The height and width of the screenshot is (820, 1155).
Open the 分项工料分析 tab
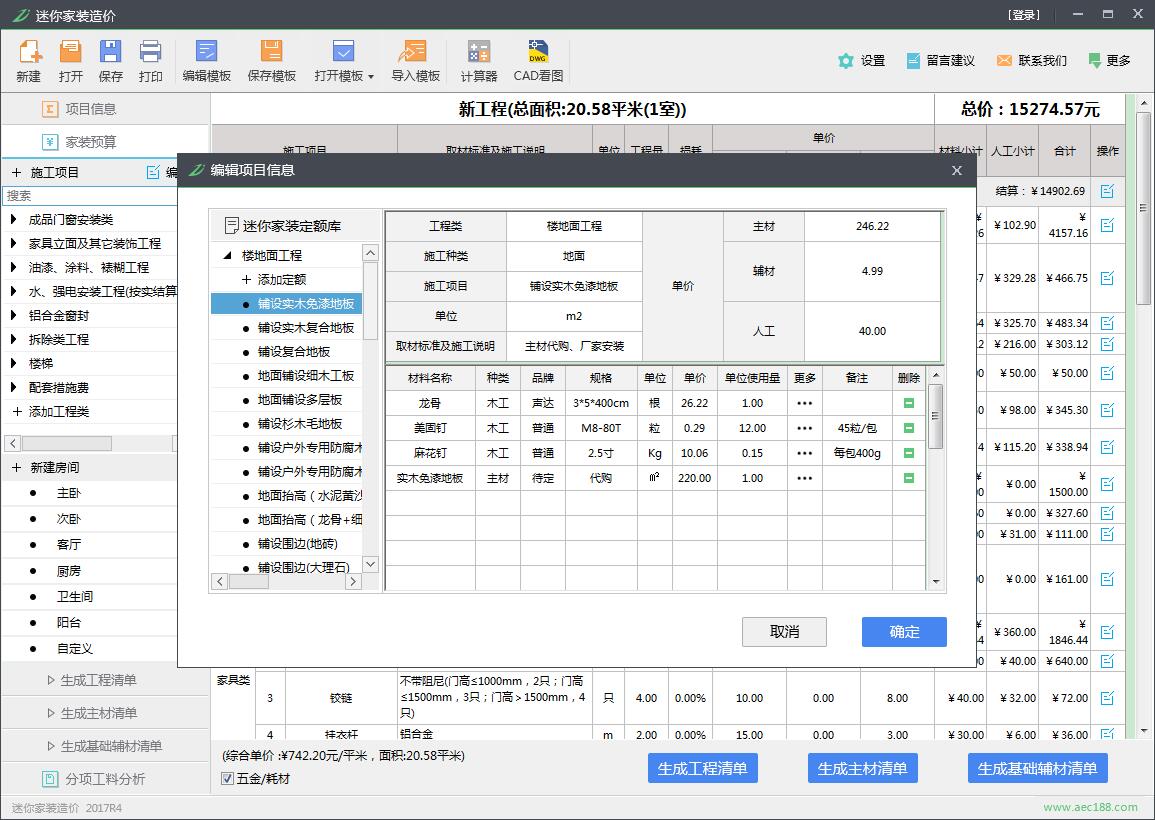point(104,779)
